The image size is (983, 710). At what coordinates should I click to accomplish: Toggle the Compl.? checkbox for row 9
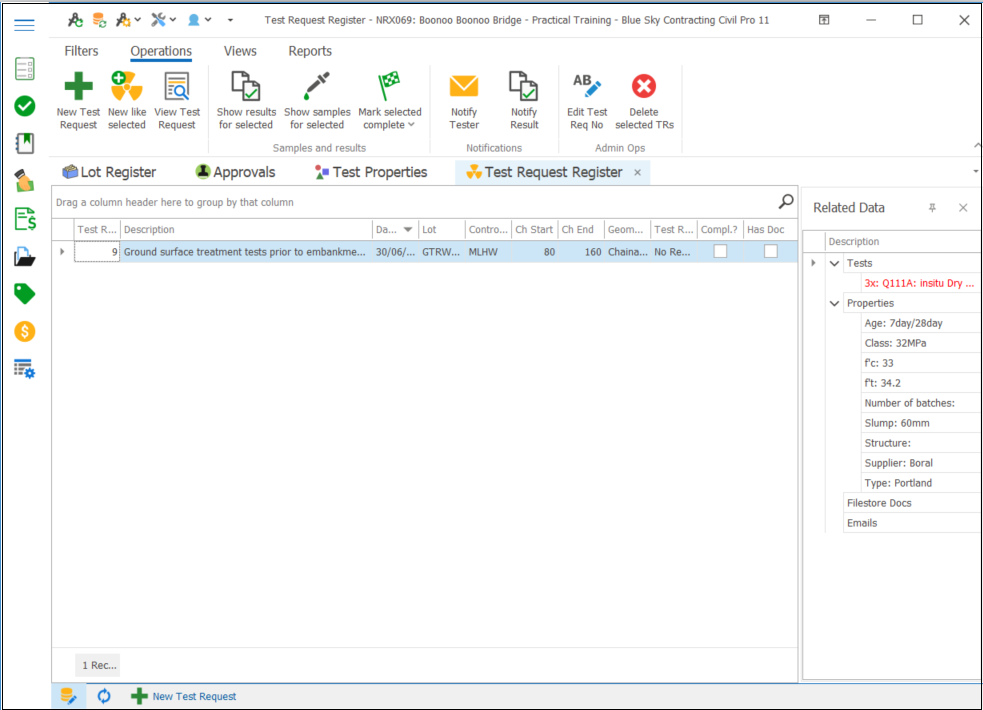click(720, 252)
